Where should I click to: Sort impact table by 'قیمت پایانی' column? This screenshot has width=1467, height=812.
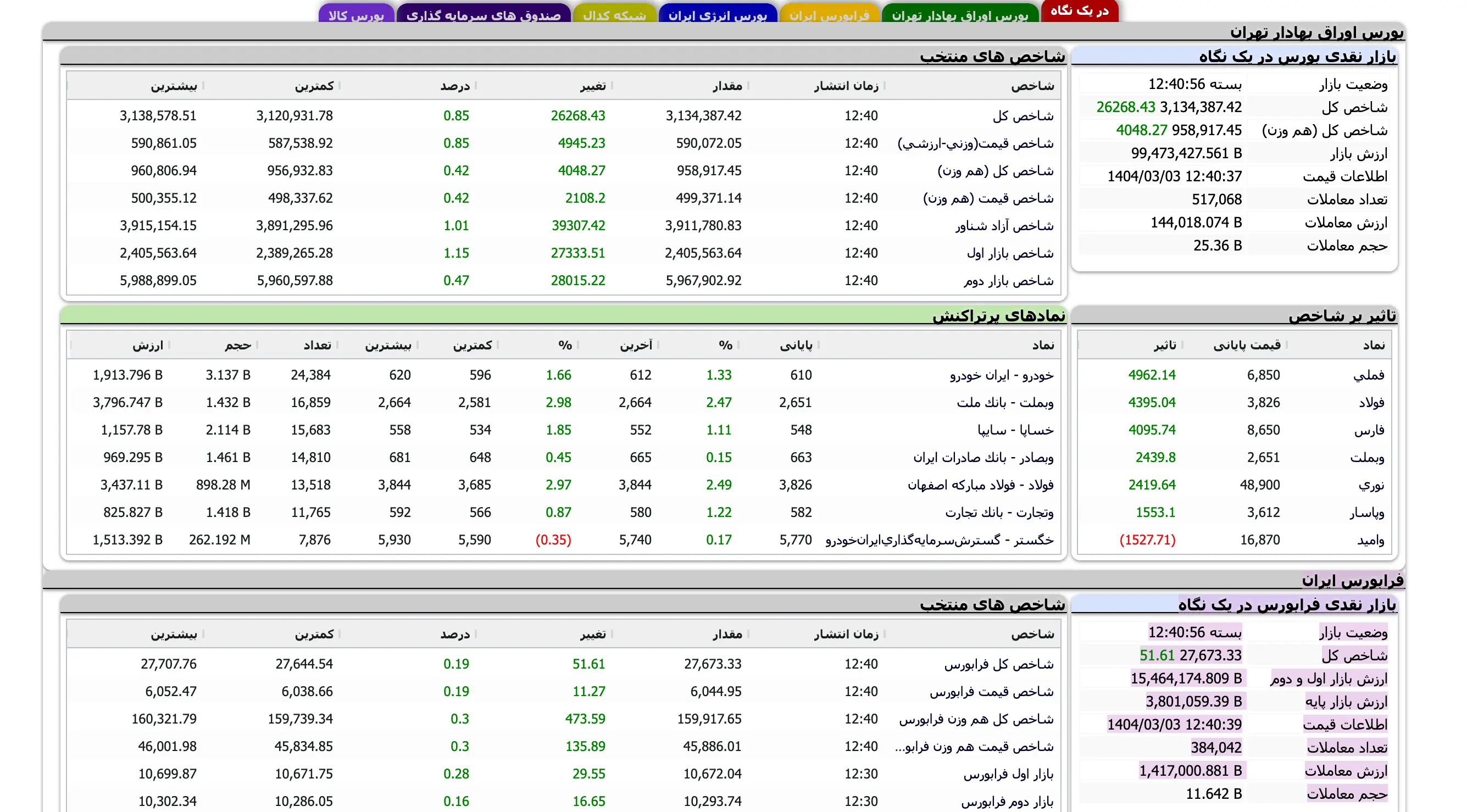[1247, 344]
